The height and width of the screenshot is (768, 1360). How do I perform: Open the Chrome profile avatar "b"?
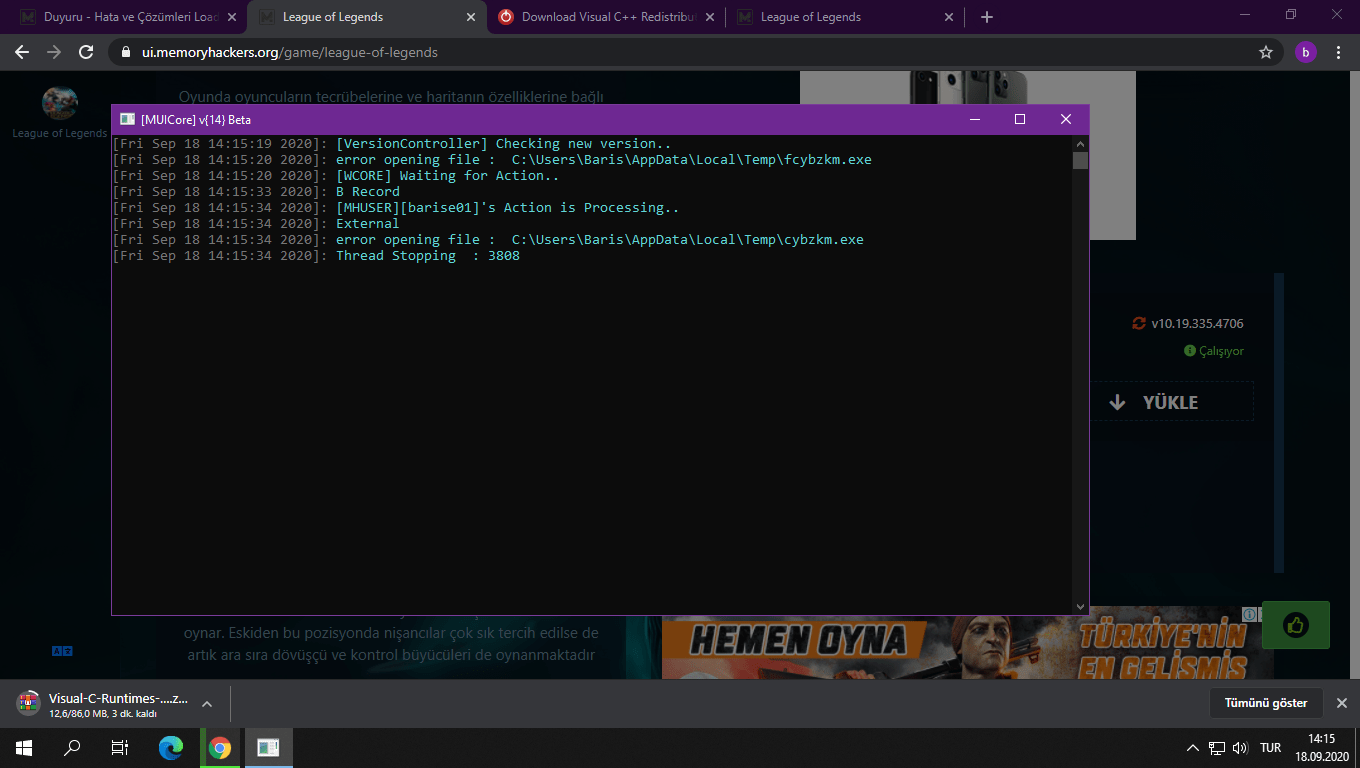[1305, 52]
